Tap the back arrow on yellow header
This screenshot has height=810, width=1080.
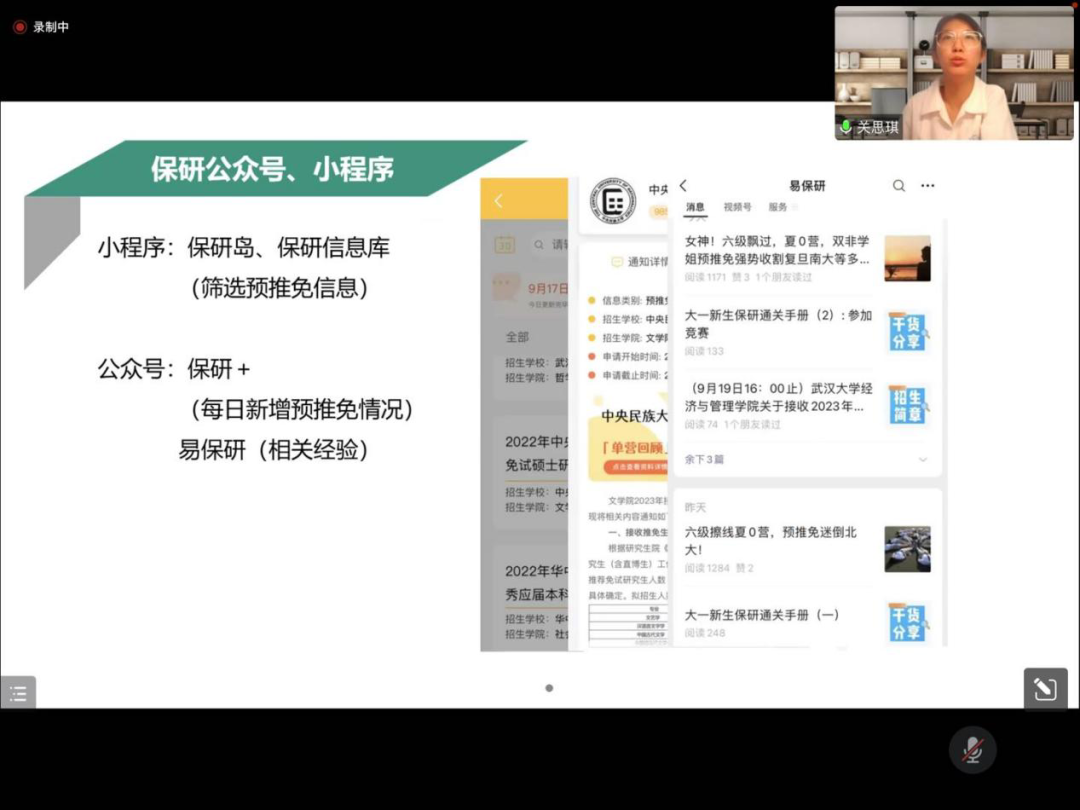coord(499,201)
